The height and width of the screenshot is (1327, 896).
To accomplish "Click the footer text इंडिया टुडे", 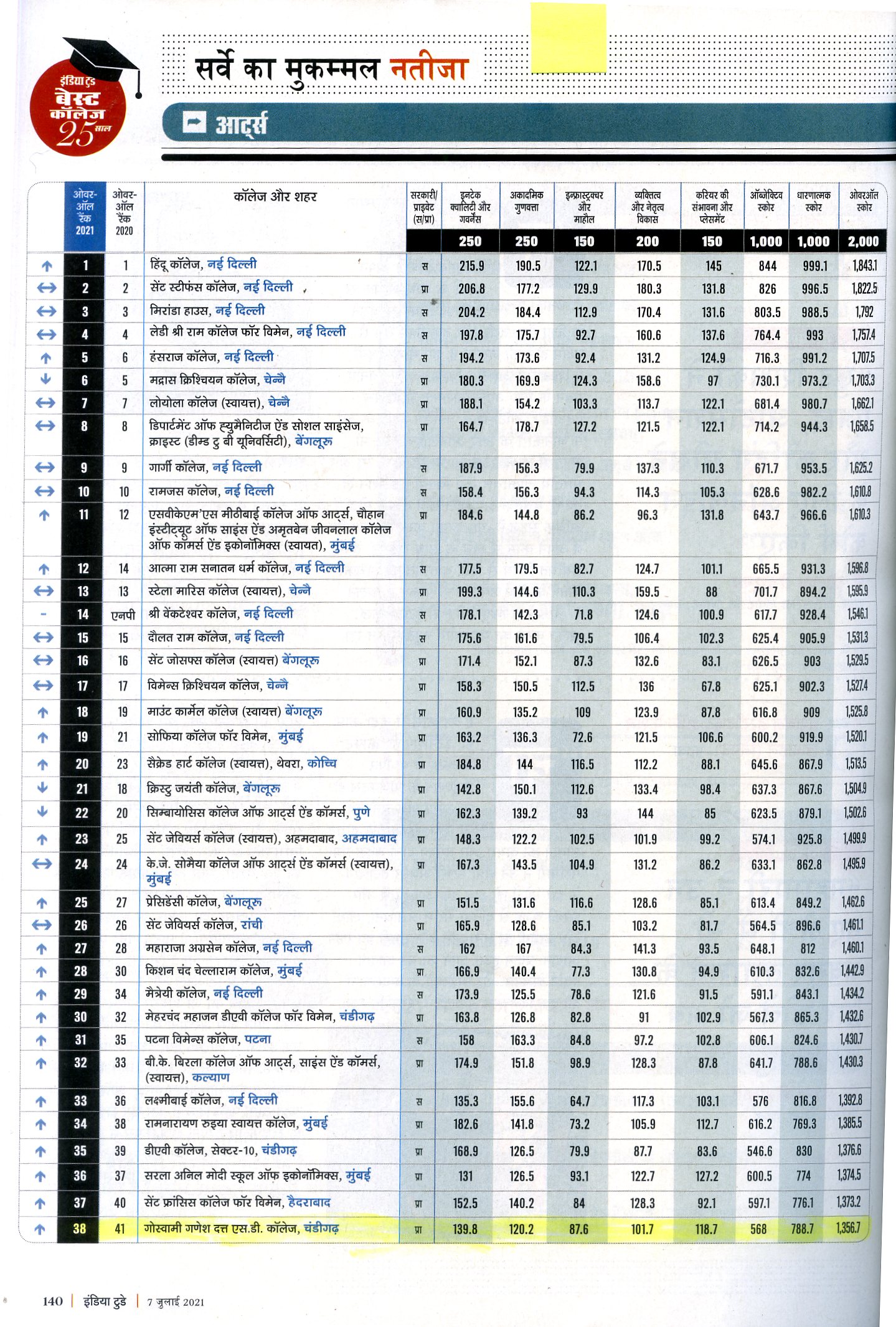I will (x=105, y=1301).
